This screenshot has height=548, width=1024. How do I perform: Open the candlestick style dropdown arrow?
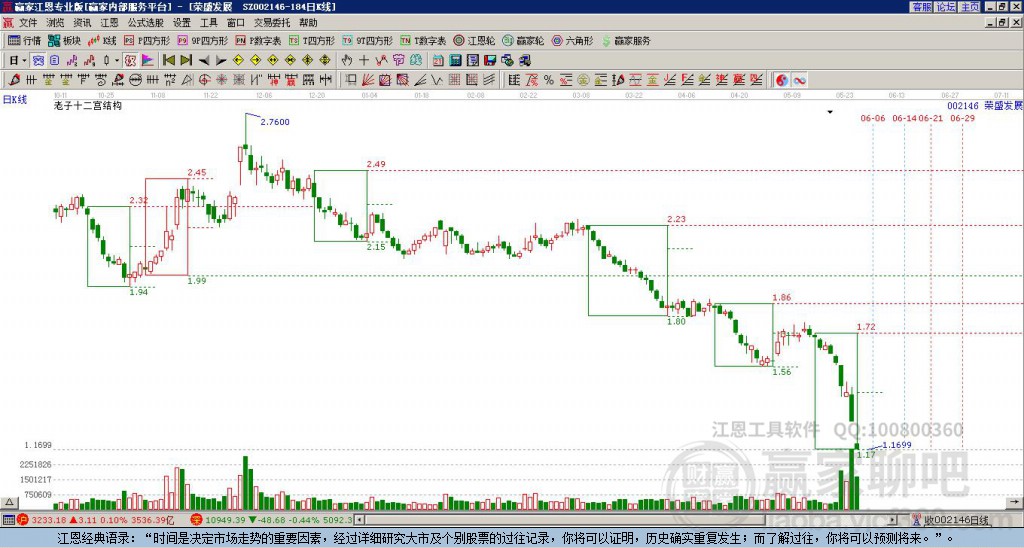coord(117,61)
